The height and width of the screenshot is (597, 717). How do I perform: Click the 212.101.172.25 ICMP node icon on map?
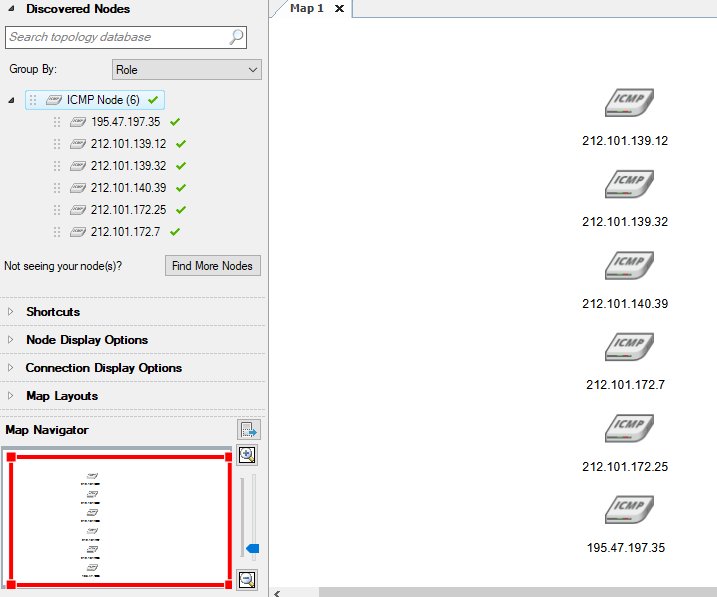[x=629, y=429]
